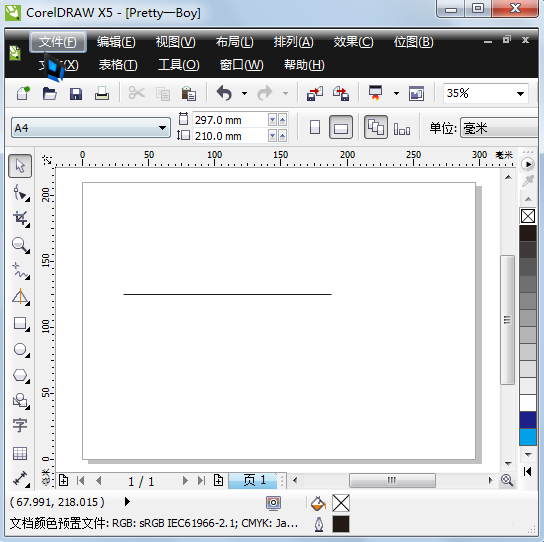This screenshot has width=544, height=542.
Task: Go to the first page
Action: click(80, 481)
